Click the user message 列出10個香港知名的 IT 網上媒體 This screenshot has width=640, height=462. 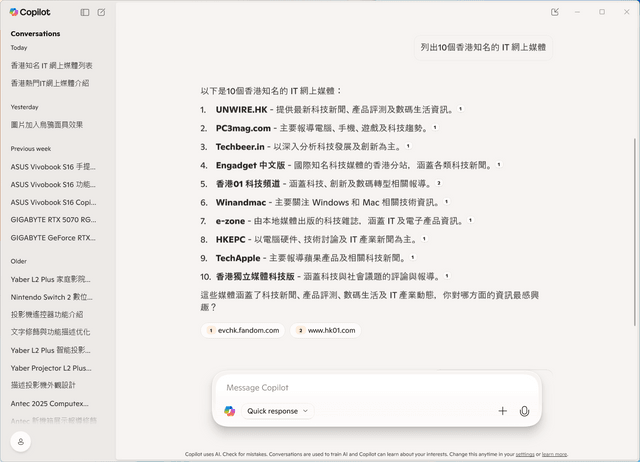point(483,47)
